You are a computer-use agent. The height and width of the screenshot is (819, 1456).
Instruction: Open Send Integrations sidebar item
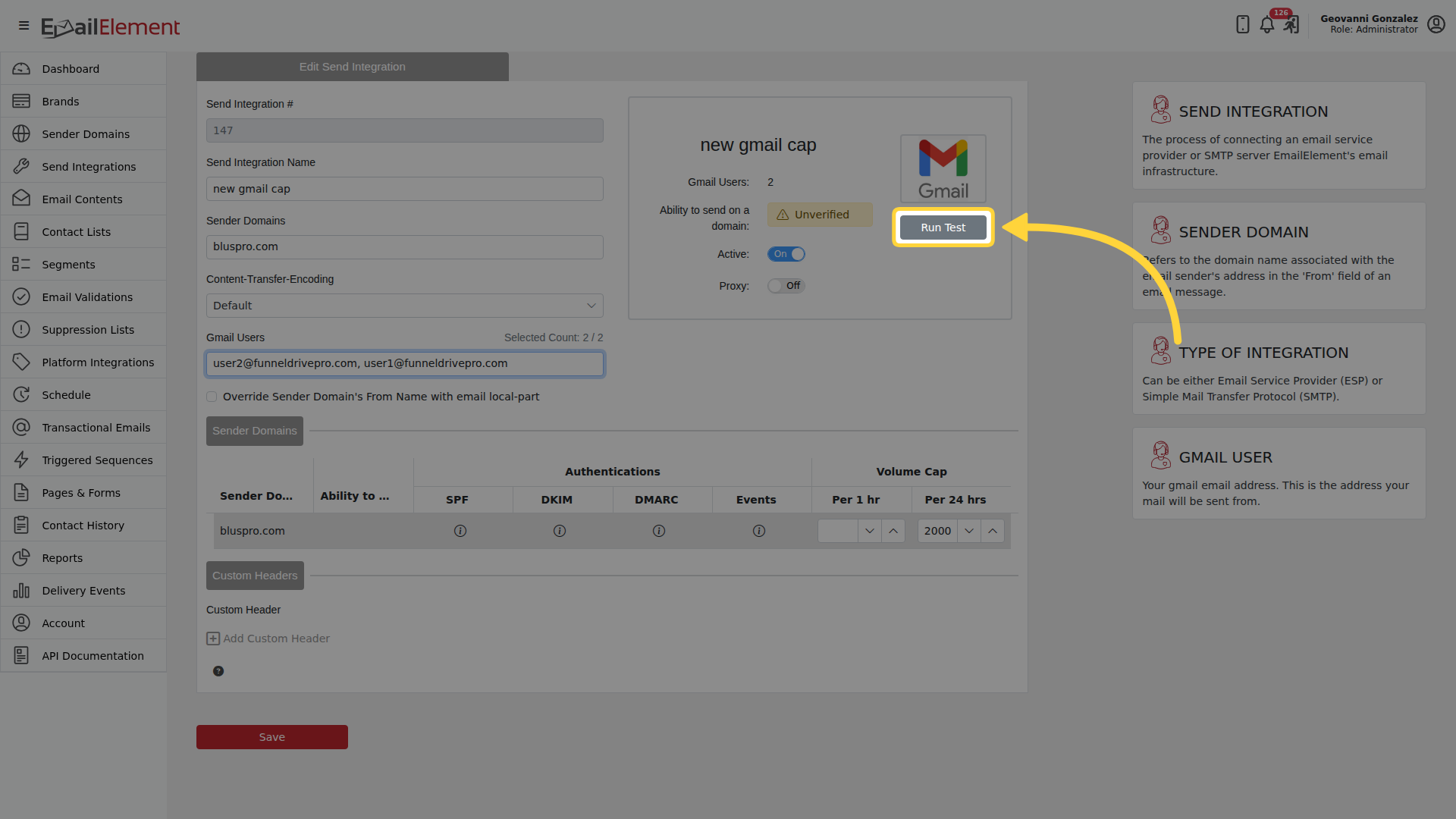[x=83, y=167]
